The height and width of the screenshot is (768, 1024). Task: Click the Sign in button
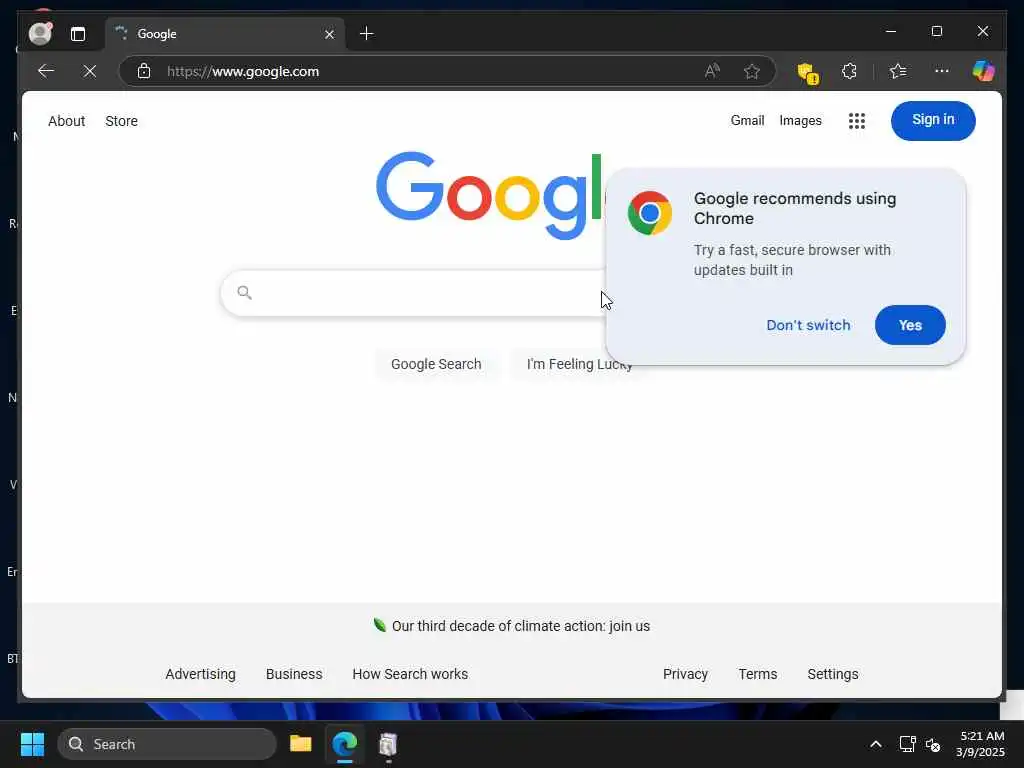pos(933,120)
